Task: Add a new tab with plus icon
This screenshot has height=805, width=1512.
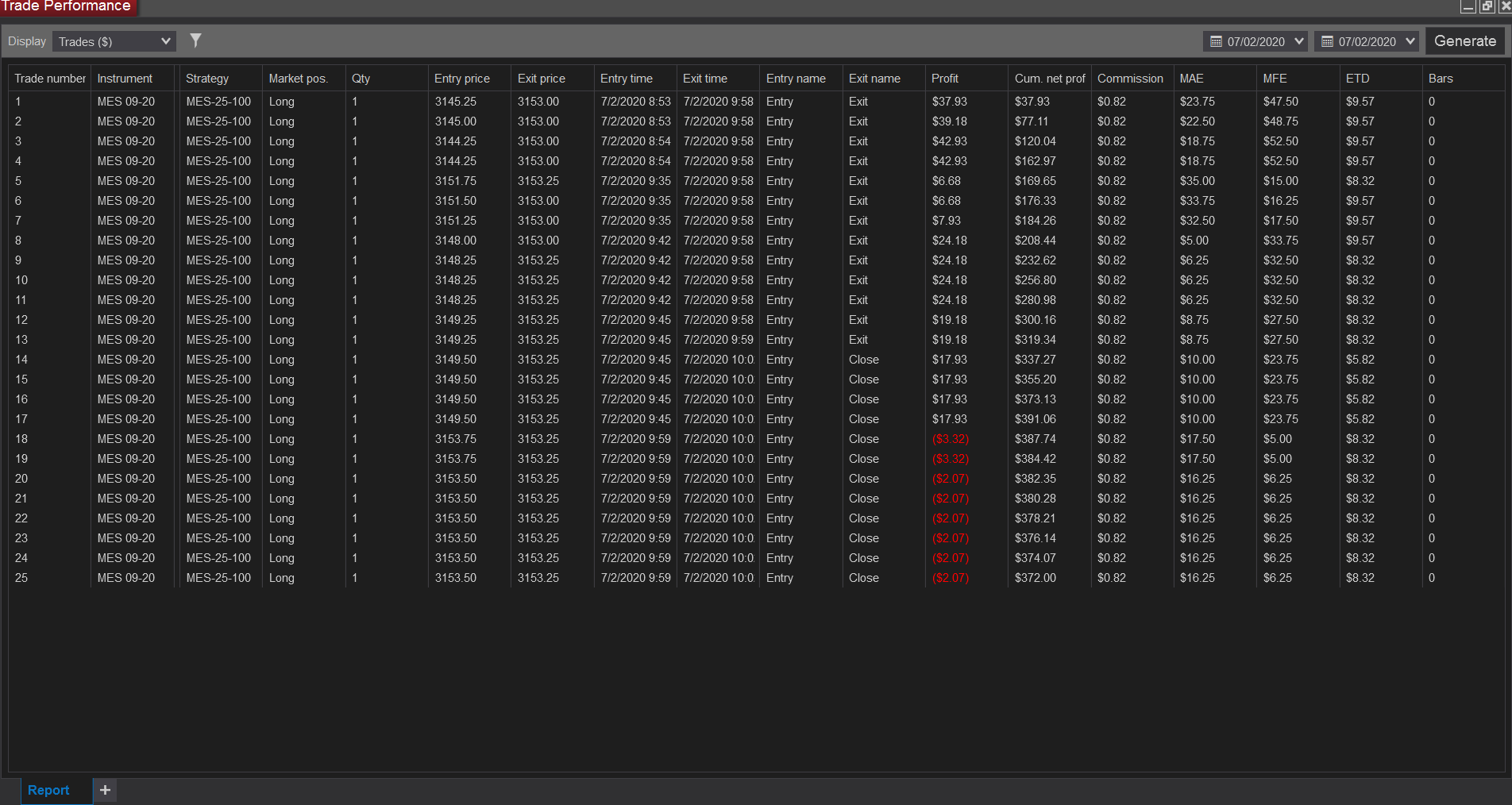Action: click(x=105, y=790)
